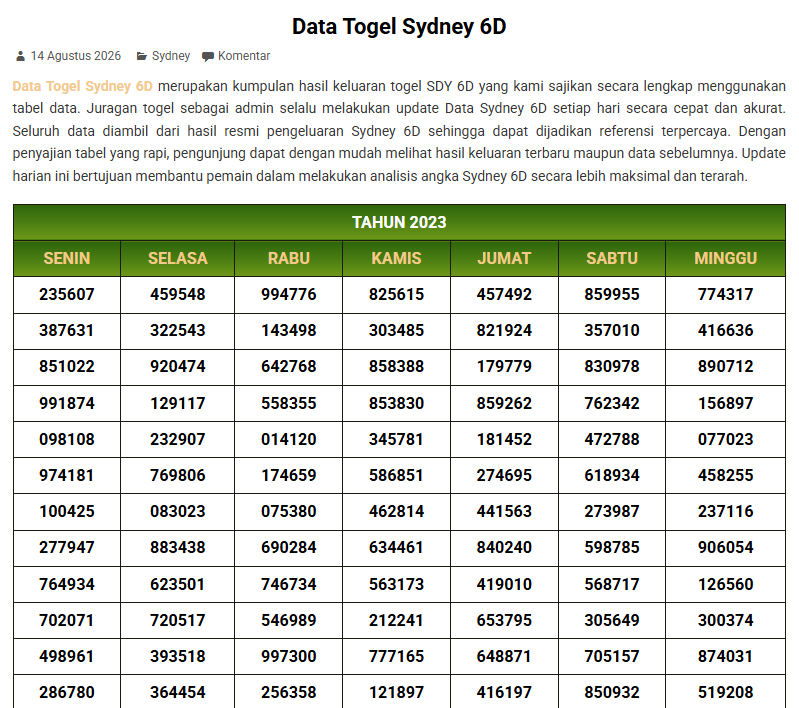
Task: Select cell 459548
Action: [x=177, y=295]
